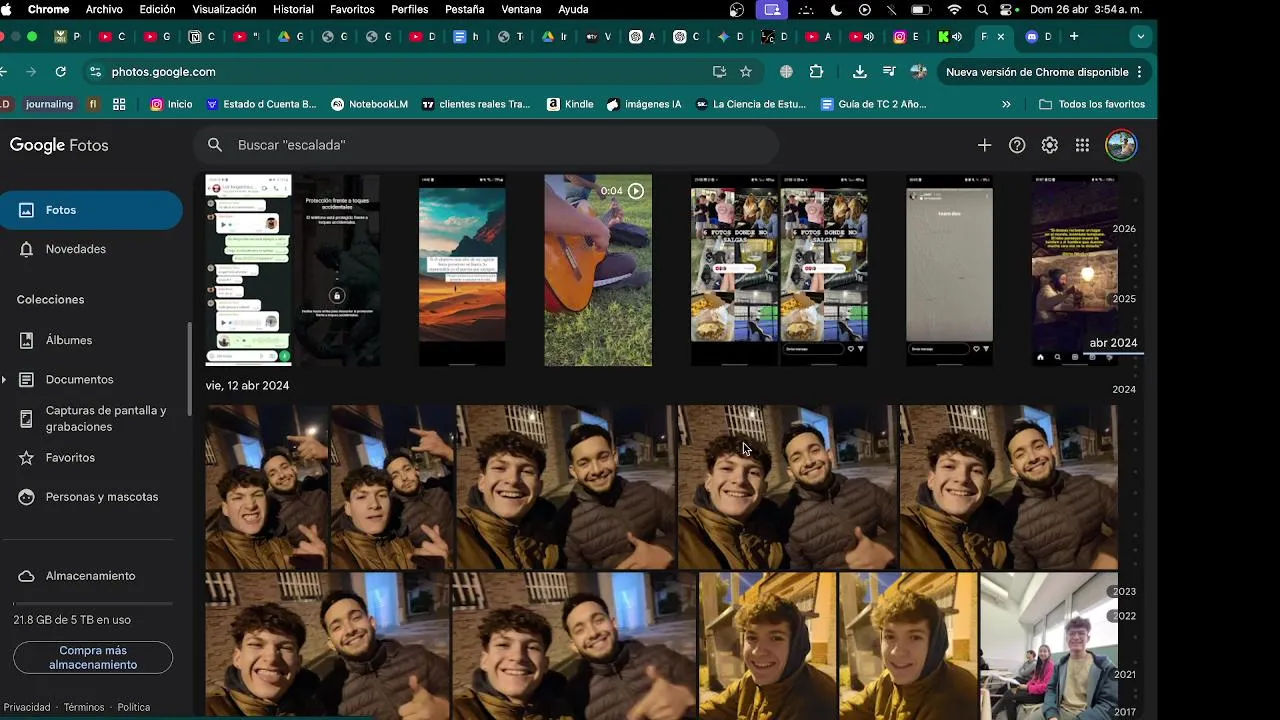The height and width of the screenshot is (720, 1280).
Task: Open the Historial menu
Action: [293, 9]
